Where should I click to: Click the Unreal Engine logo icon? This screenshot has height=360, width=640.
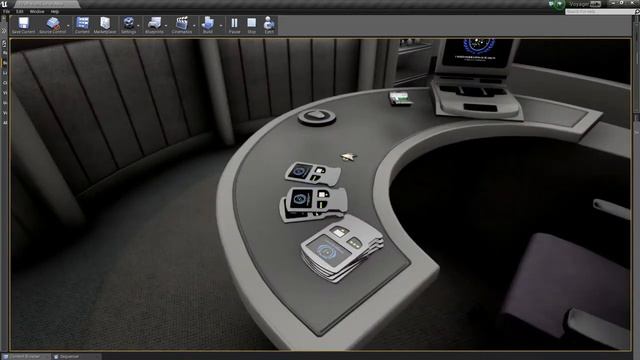click(4, 4)
